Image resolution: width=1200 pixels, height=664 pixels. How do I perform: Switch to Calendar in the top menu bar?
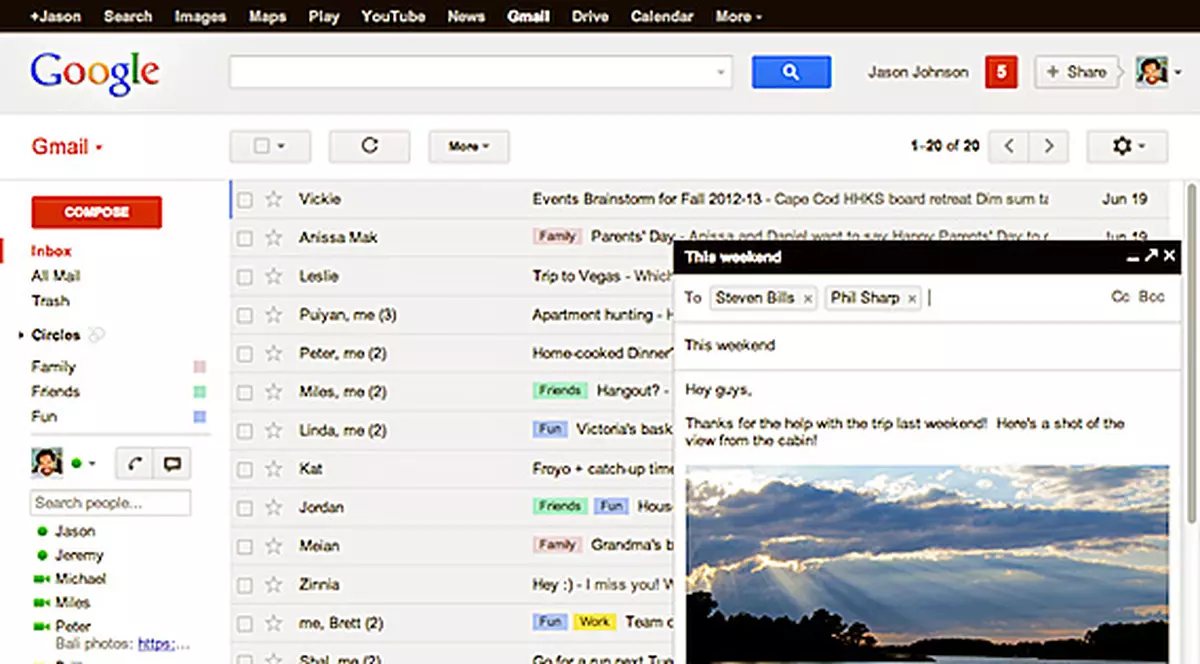pyautogui.click(x=661, y=16)
